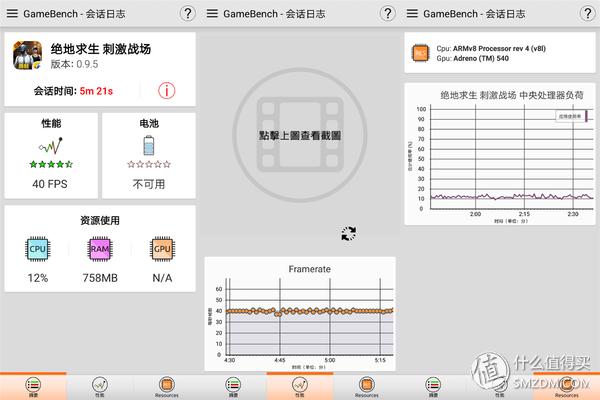
Task: Tap the film screenshot placeholder icon
Action: coord(300,135)
